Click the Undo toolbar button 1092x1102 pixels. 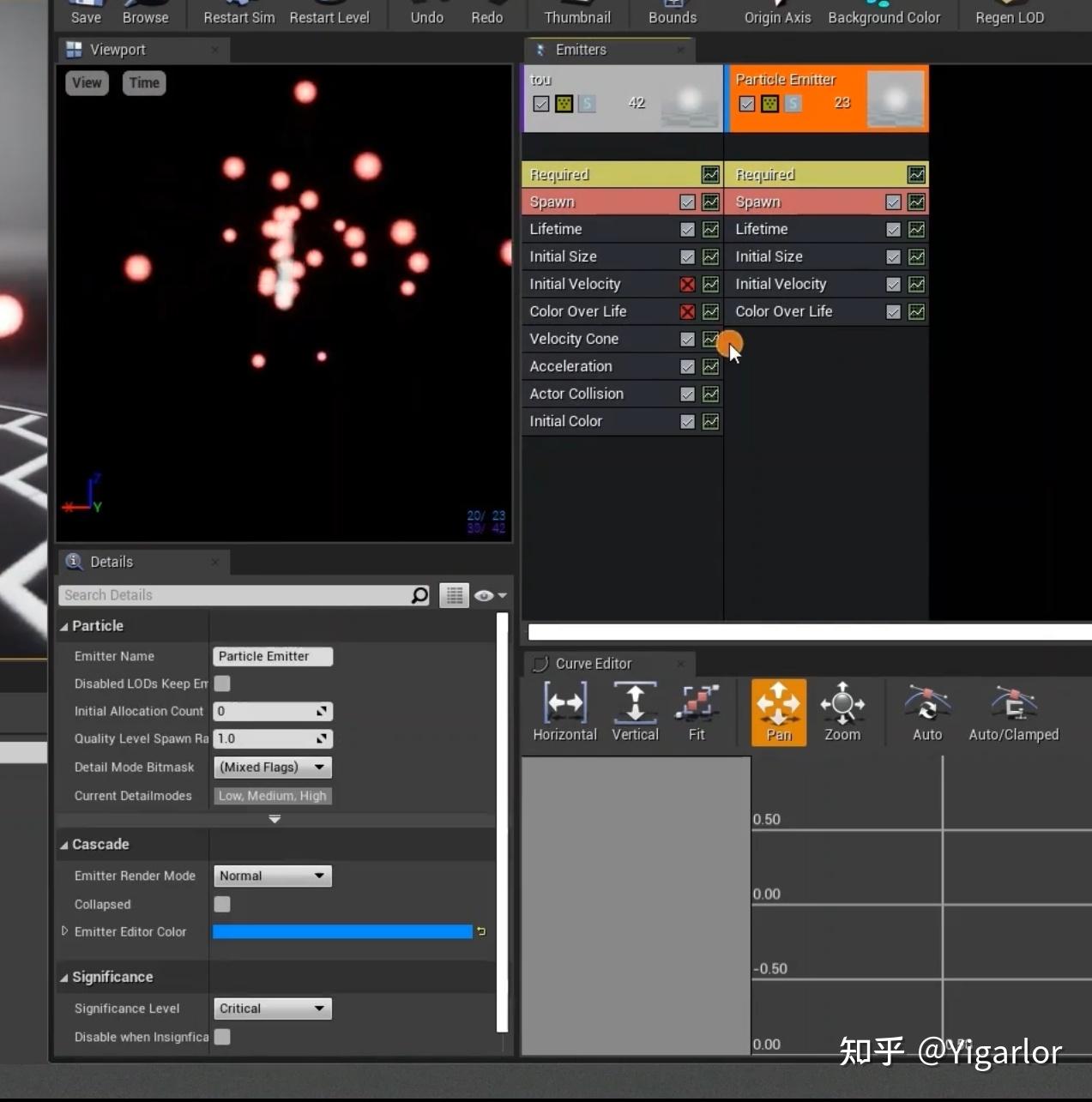click(426, 15)
